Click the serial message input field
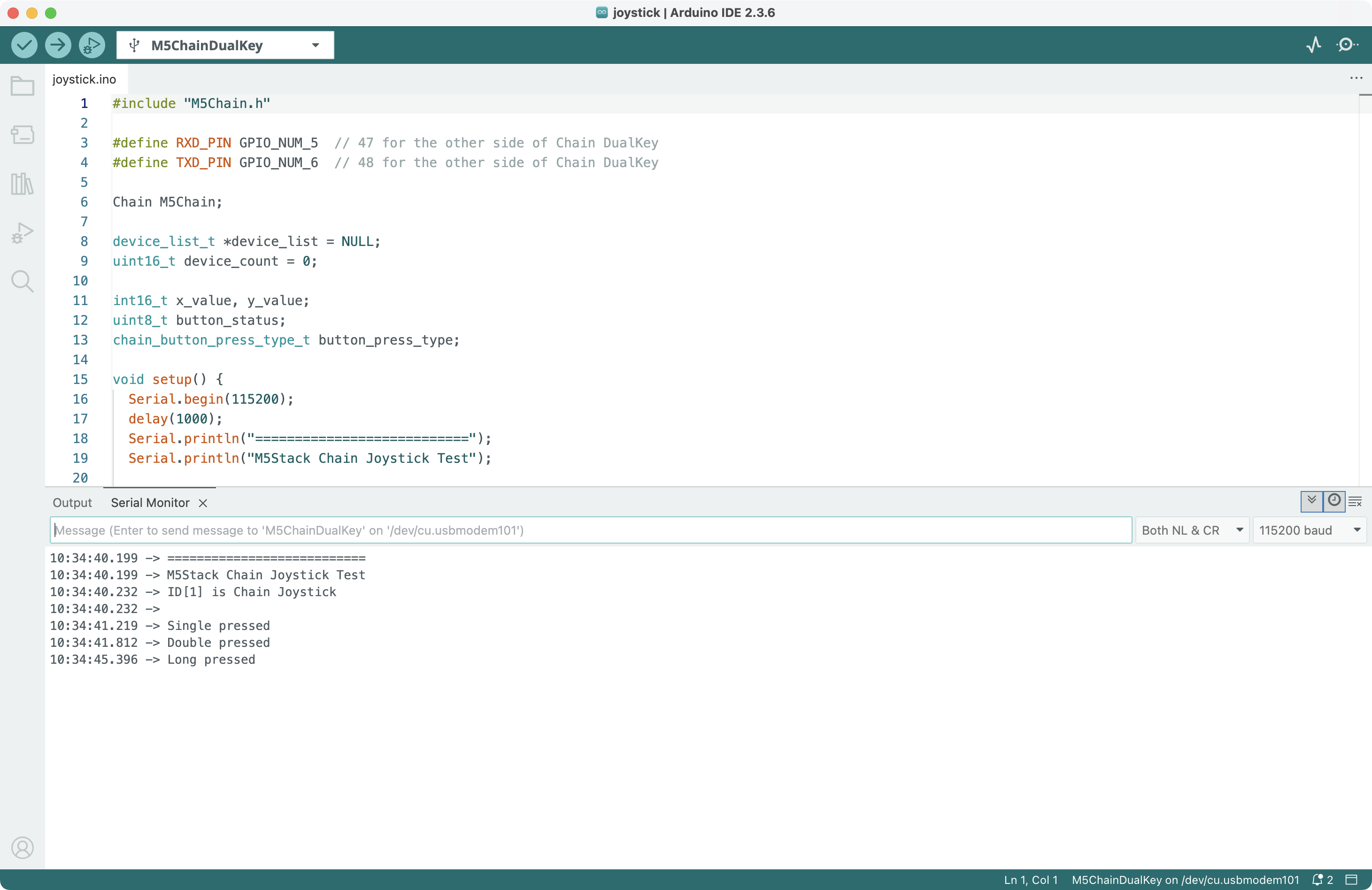The height and width of the screenshot is (890, 1372). (x=590, y=530)
